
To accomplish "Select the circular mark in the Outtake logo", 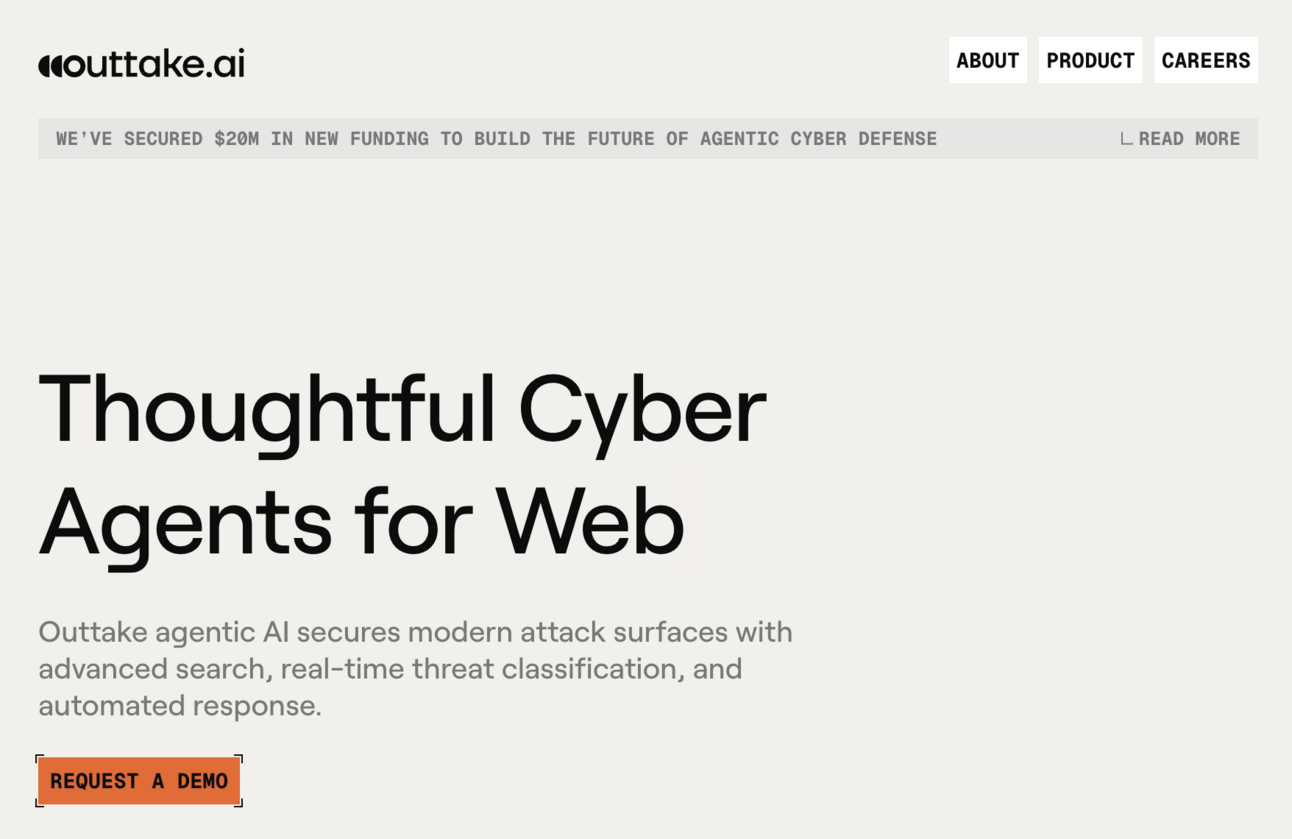I will tap(57, 63).
